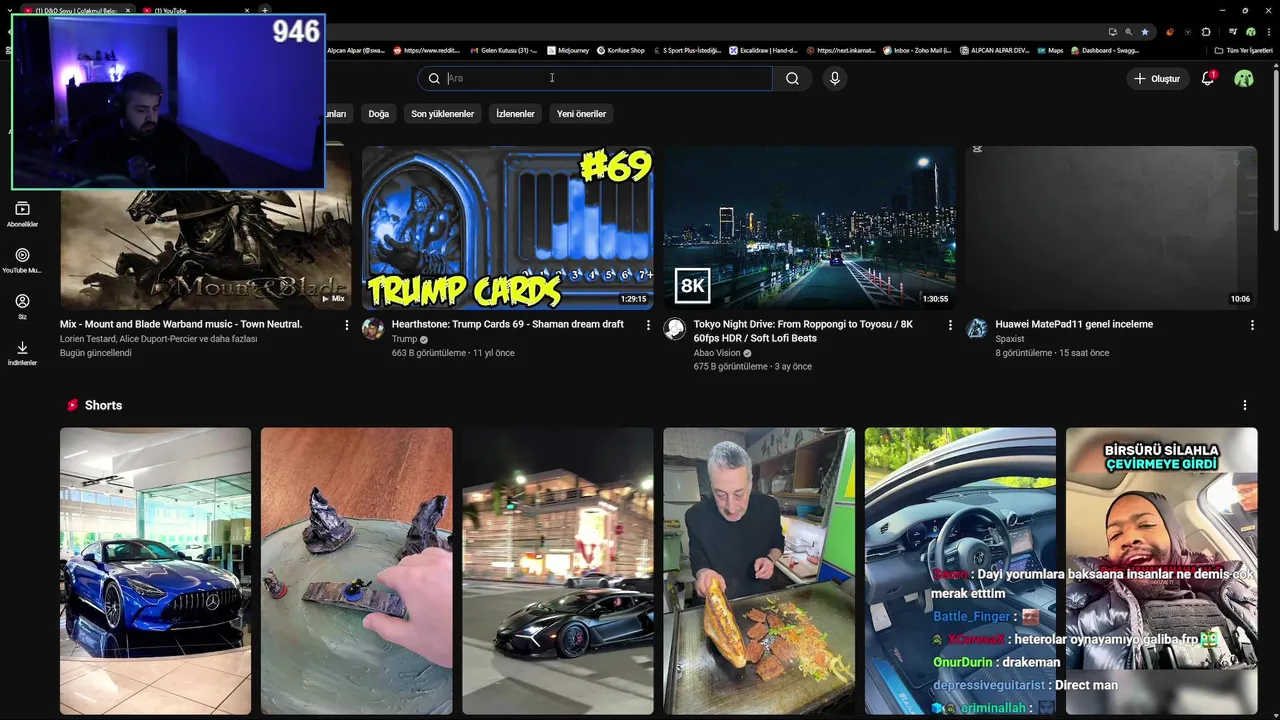
Task: Open the Spaxist channel name
Action: pyautogui.click(x=1010, y=339)
